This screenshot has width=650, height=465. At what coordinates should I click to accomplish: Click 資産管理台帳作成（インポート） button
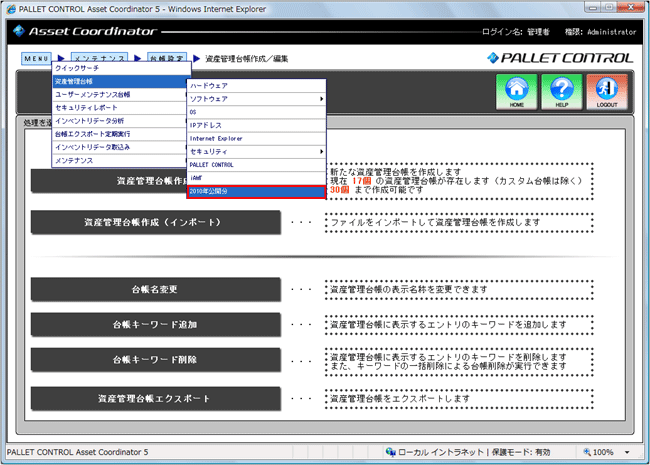156,223
